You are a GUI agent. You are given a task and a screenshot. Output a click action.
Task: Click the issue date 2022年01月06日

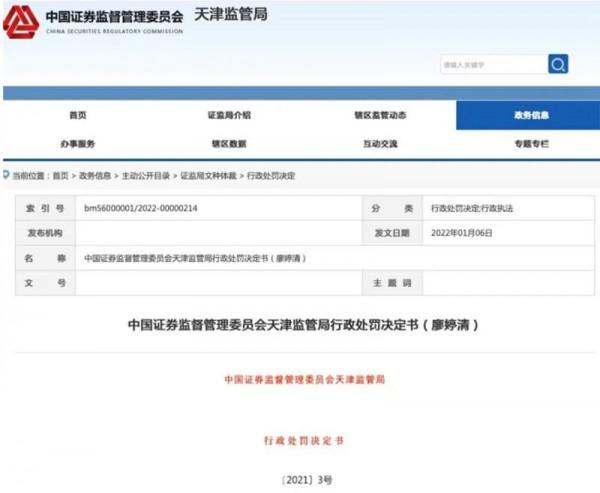[x=462, y=233]
